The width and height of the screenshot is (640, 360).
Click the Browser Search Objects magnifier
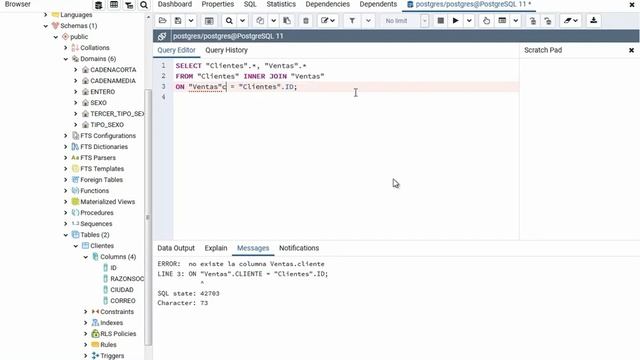(144, 5)
